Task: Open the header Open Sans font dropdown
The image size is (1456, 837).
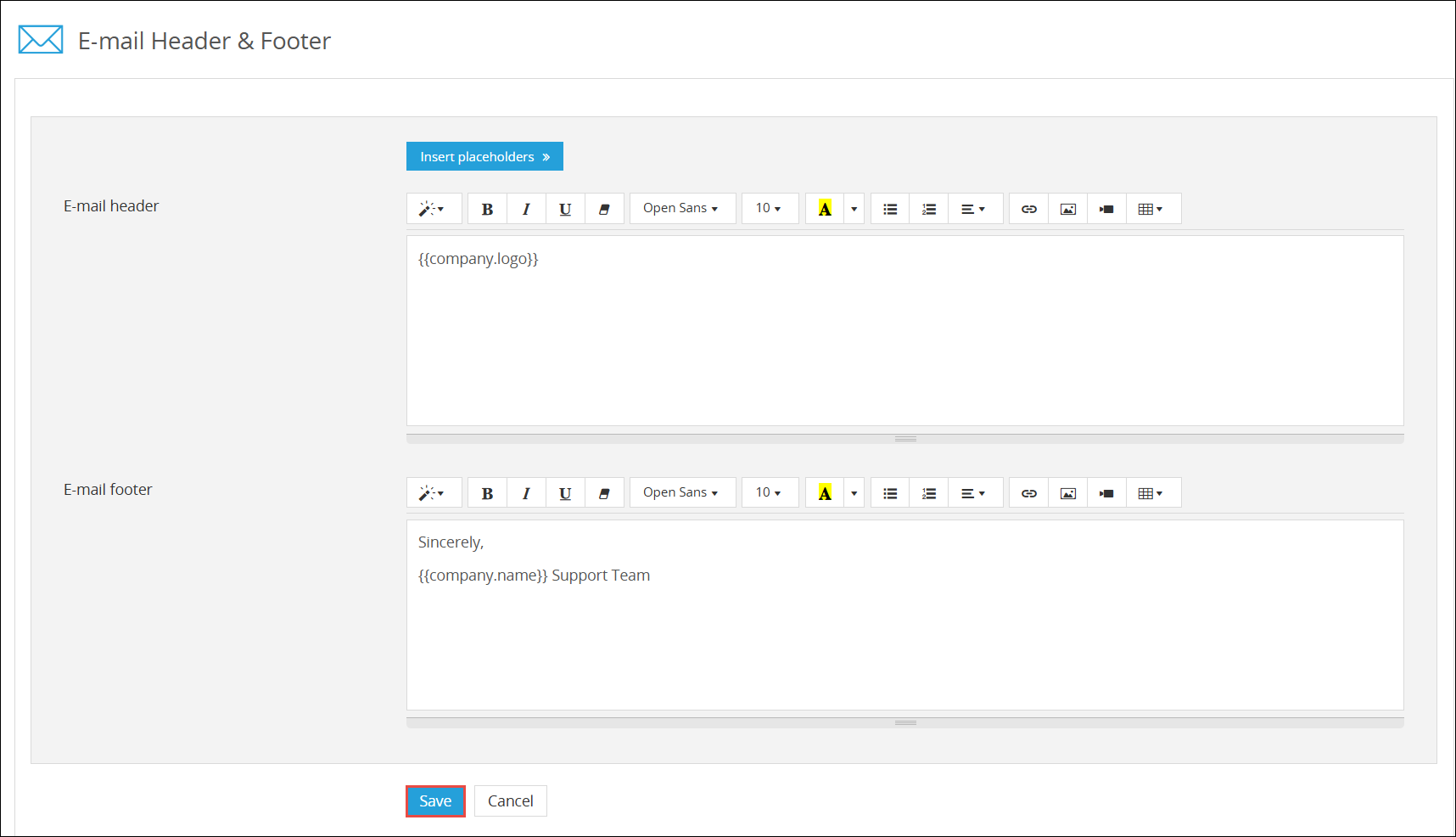Action: tap(682, 209)
